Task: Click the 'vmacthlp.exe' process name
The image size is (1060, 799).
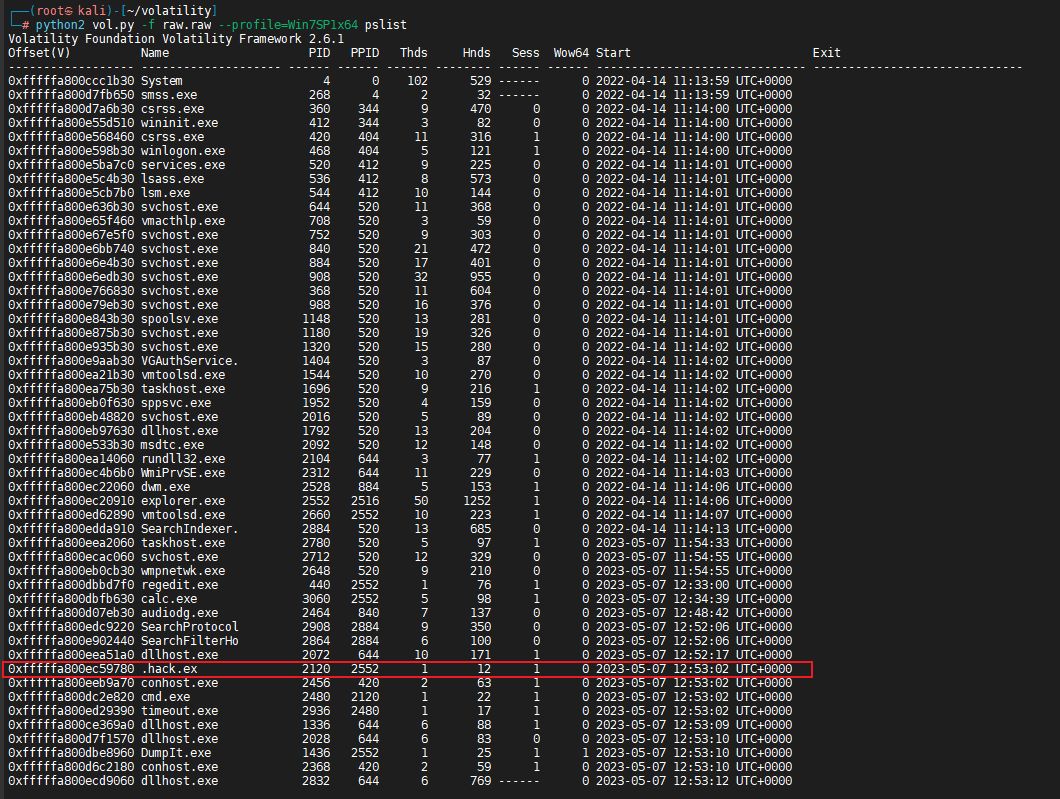Action: (x=183, y=221)
